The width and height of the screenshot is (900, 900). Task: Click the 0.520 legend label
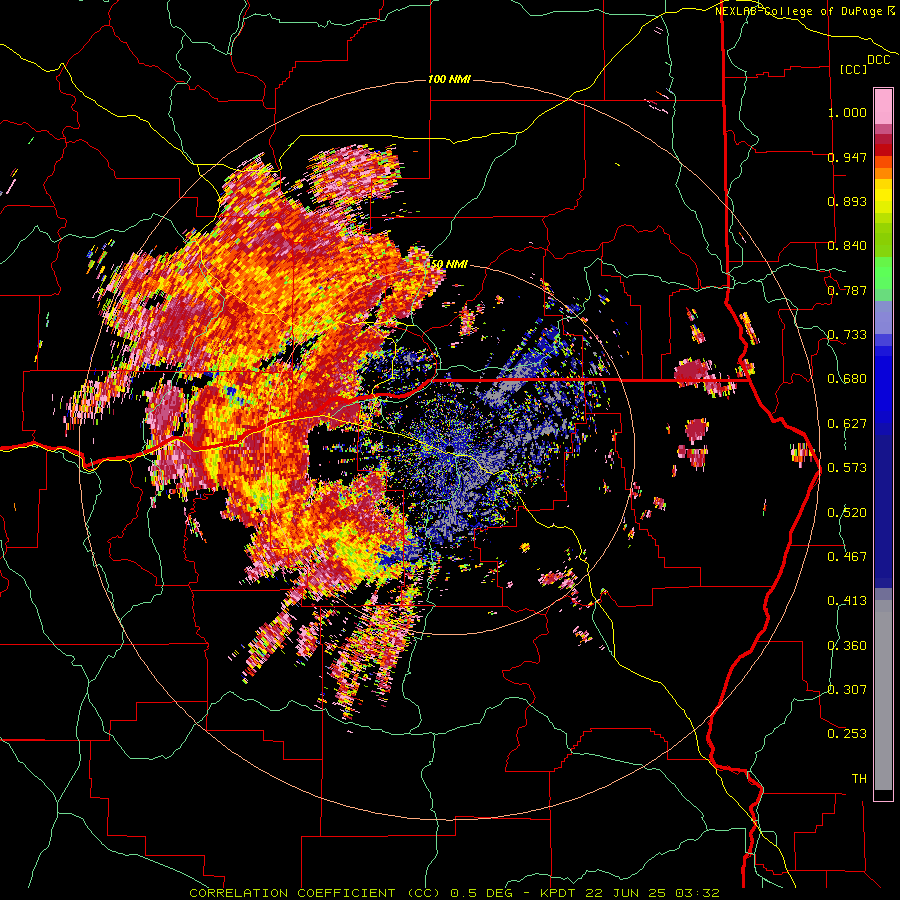(847, 513)
